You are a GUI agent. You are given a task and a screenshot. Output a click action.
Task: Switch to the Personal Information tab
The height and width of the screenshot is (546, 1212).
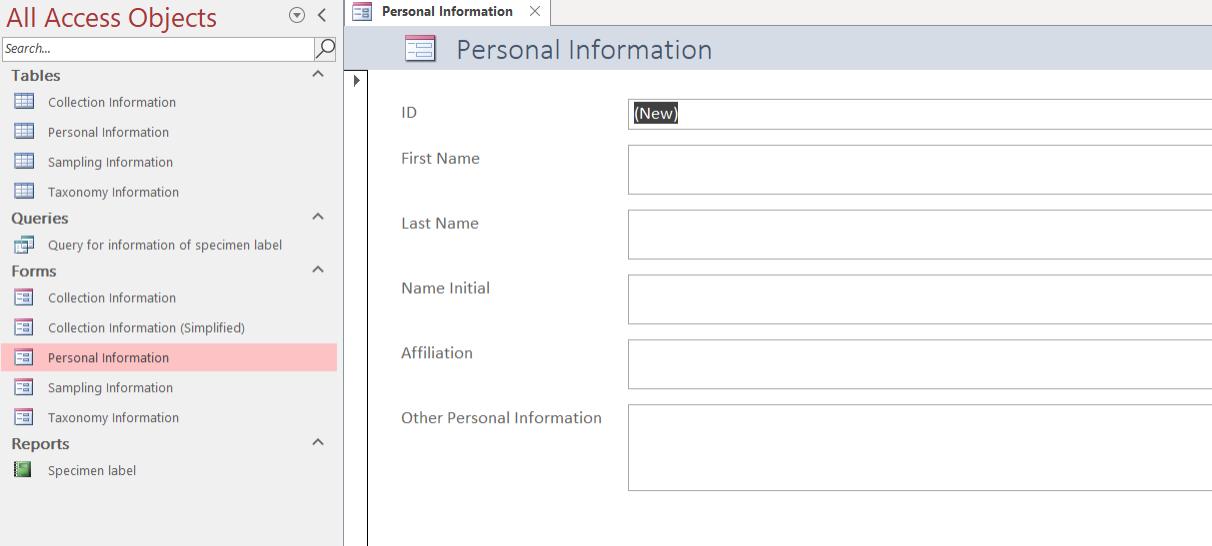[x=447, y=12]
